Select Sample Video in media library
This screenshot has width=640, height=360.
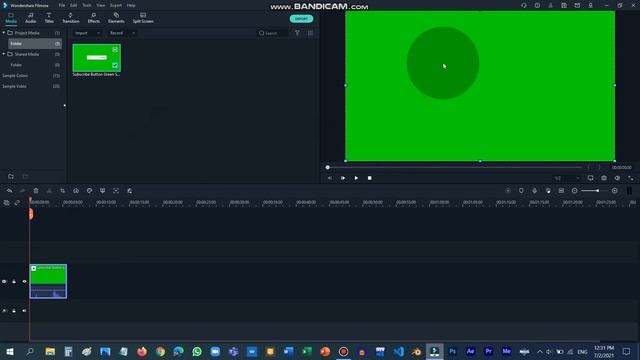(14, 86)
